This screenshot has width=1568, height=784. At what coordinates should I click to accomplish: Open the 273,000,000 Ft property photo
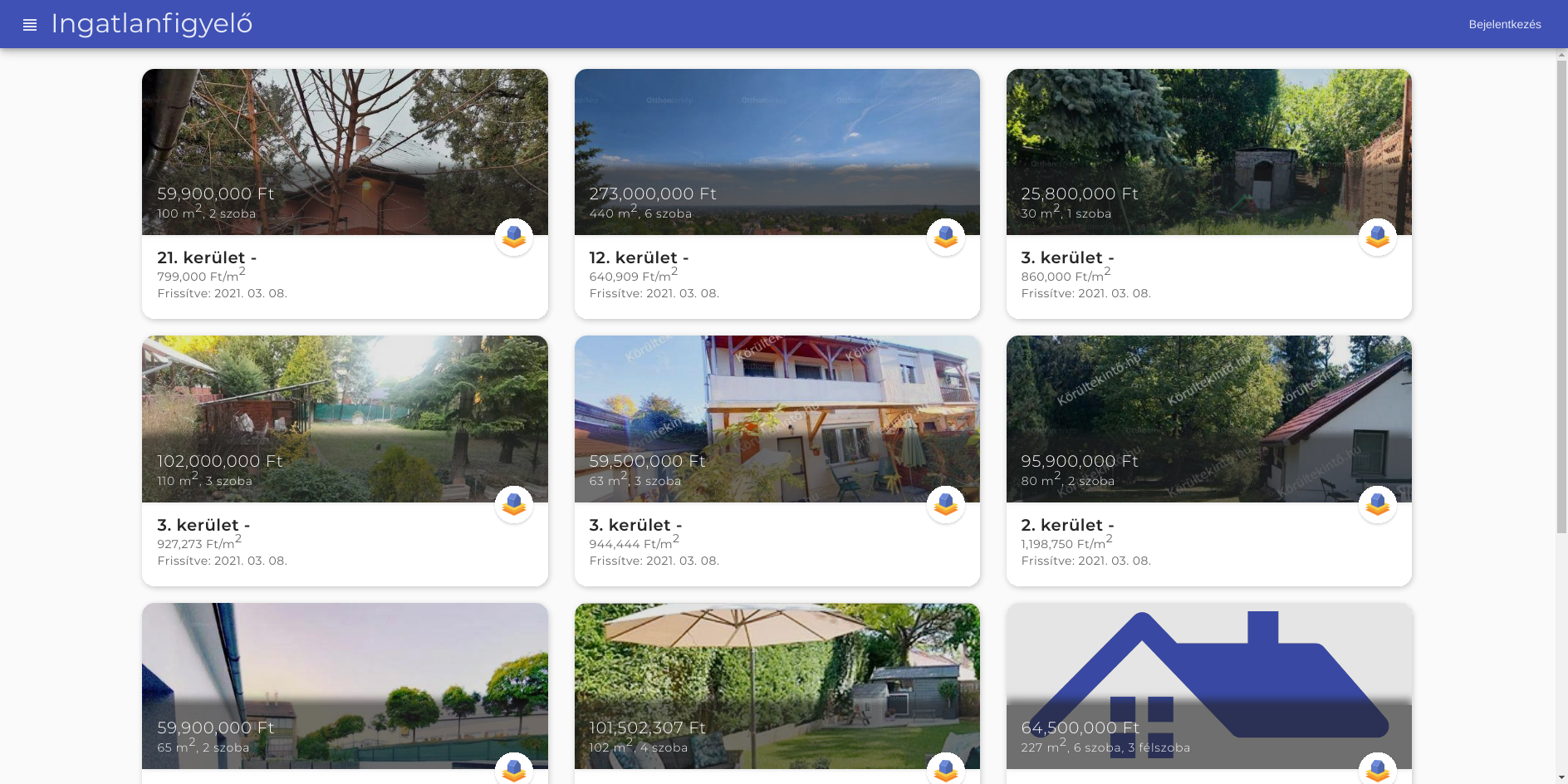tap(777, 152)
